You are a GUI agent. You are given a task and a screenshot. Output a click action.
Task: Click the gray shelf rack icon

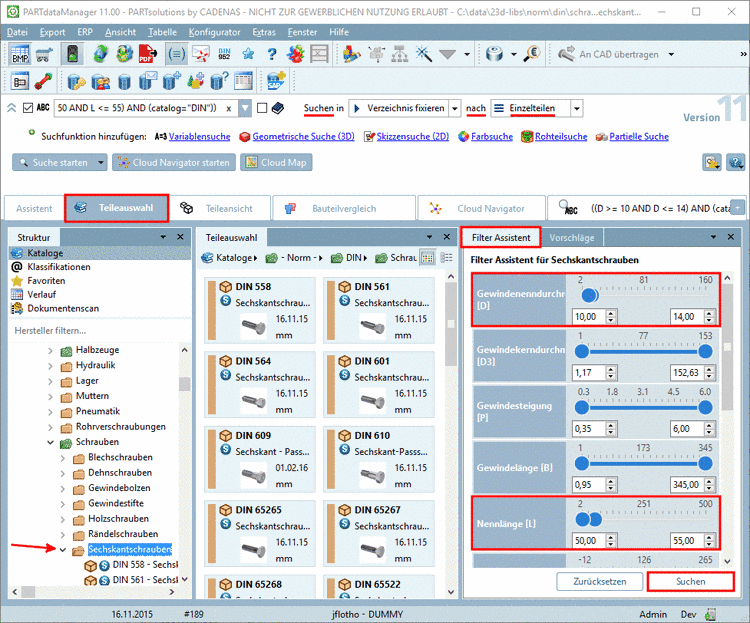tap(319, 54)
